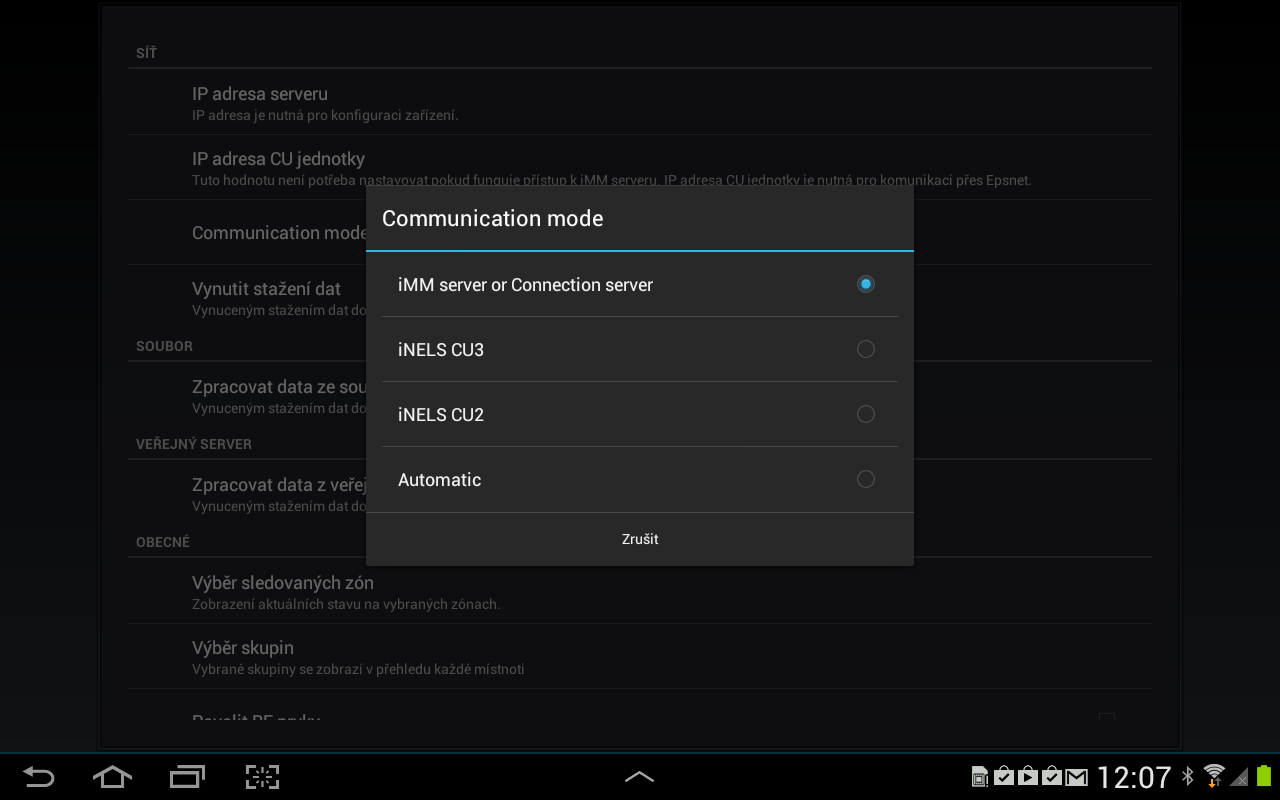Screen dimensions: 1280x800
Task: Tap the battery status icon
Action: tap(1264, 776)
